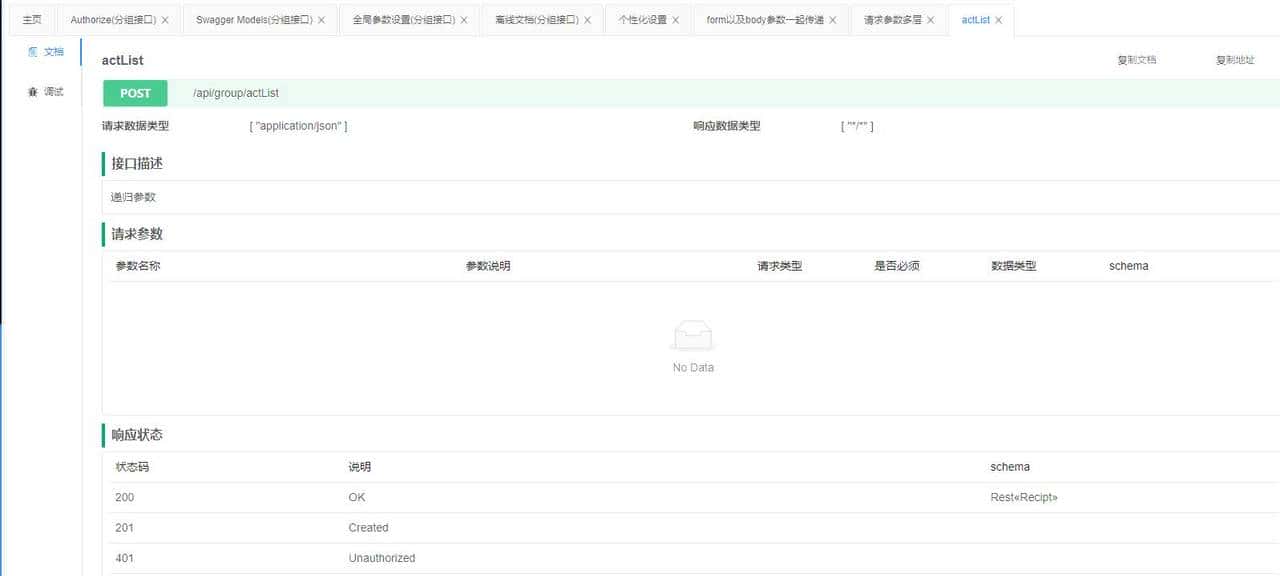Close the 离线文档(分组接口) tab

(x=588, y=19)
